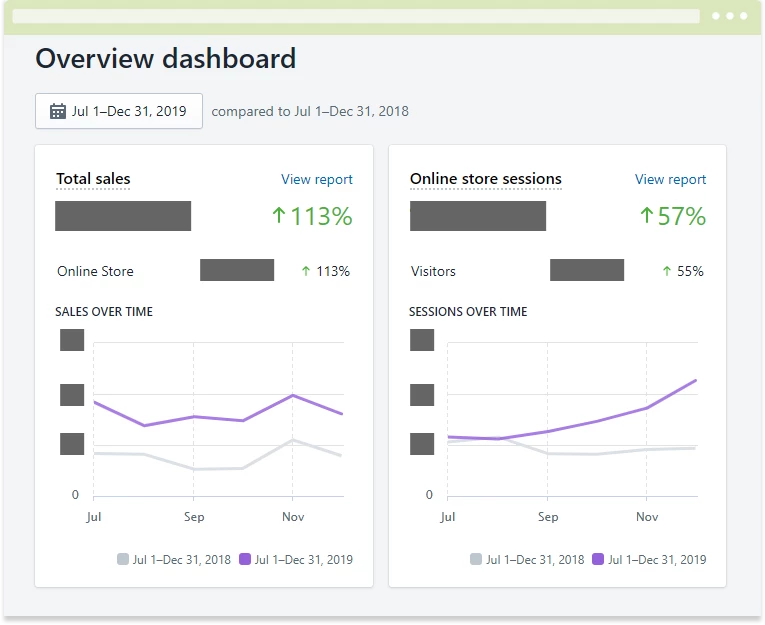
Task: Click the Nov axis label in sales chart
Action: point(293,517)
